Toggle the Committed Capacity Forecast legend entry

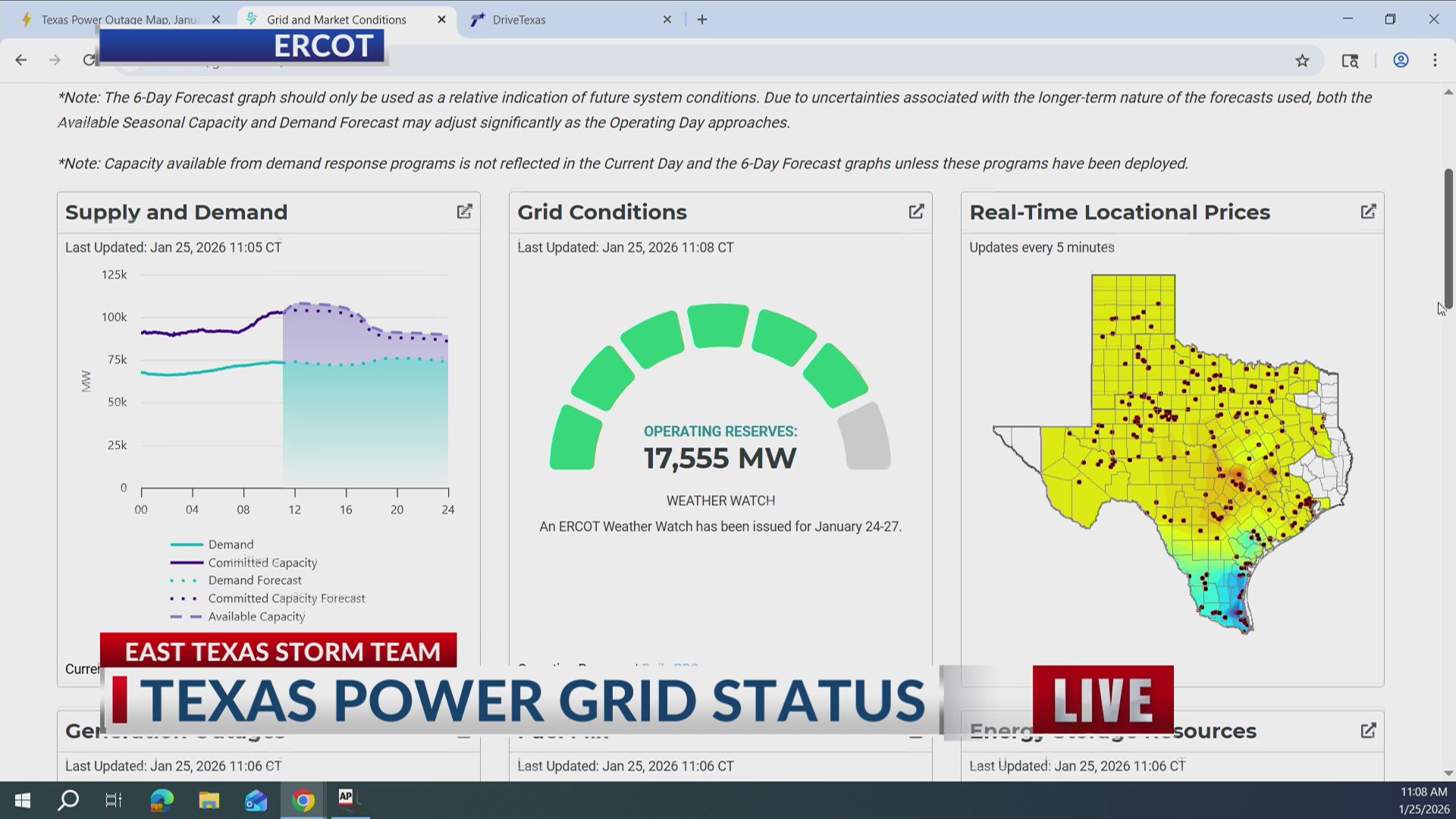286,598
